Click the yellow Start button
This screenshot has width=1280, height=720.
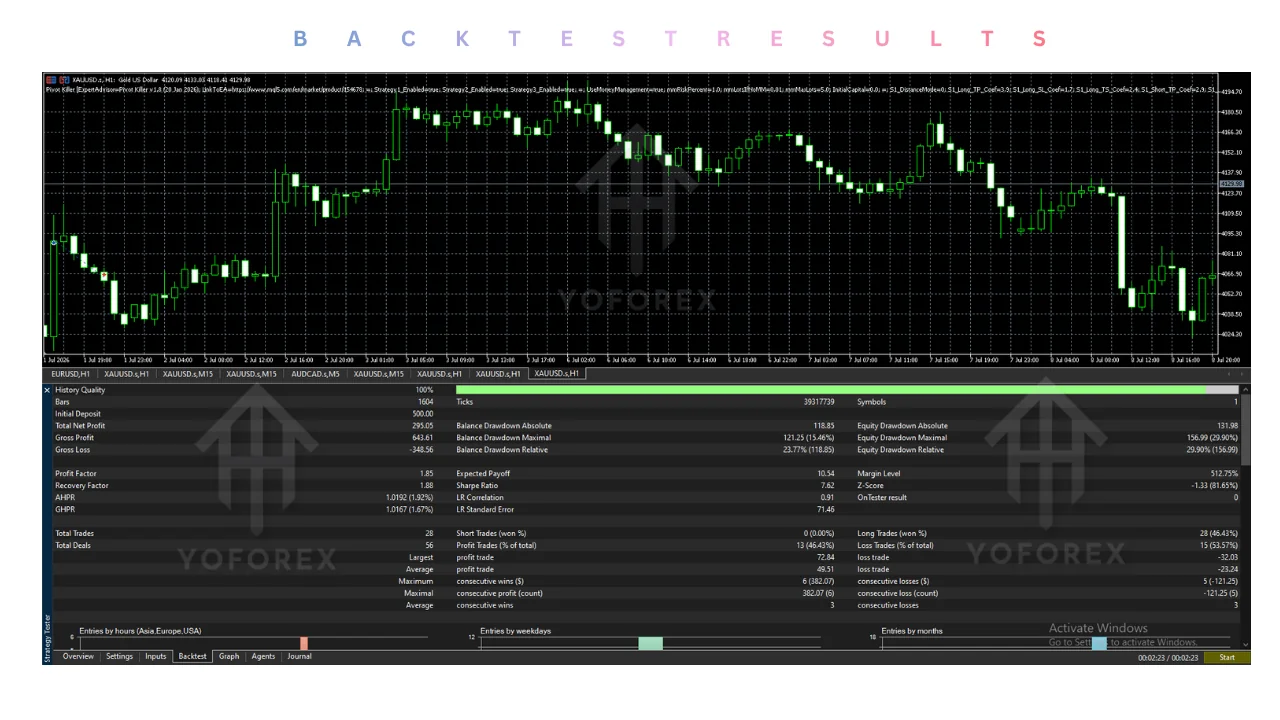point(1227,658)
